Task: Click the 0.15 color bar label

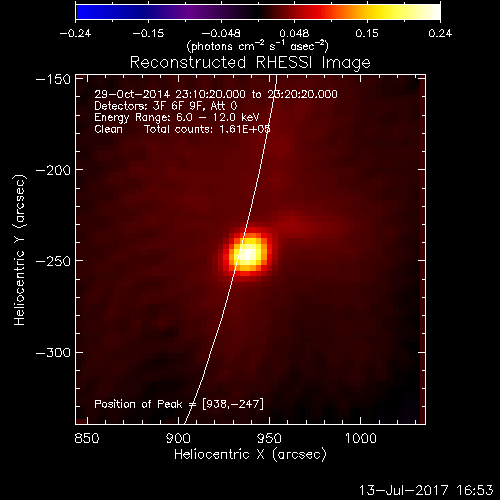Action: pyautogui.click(x=367, y=33)
